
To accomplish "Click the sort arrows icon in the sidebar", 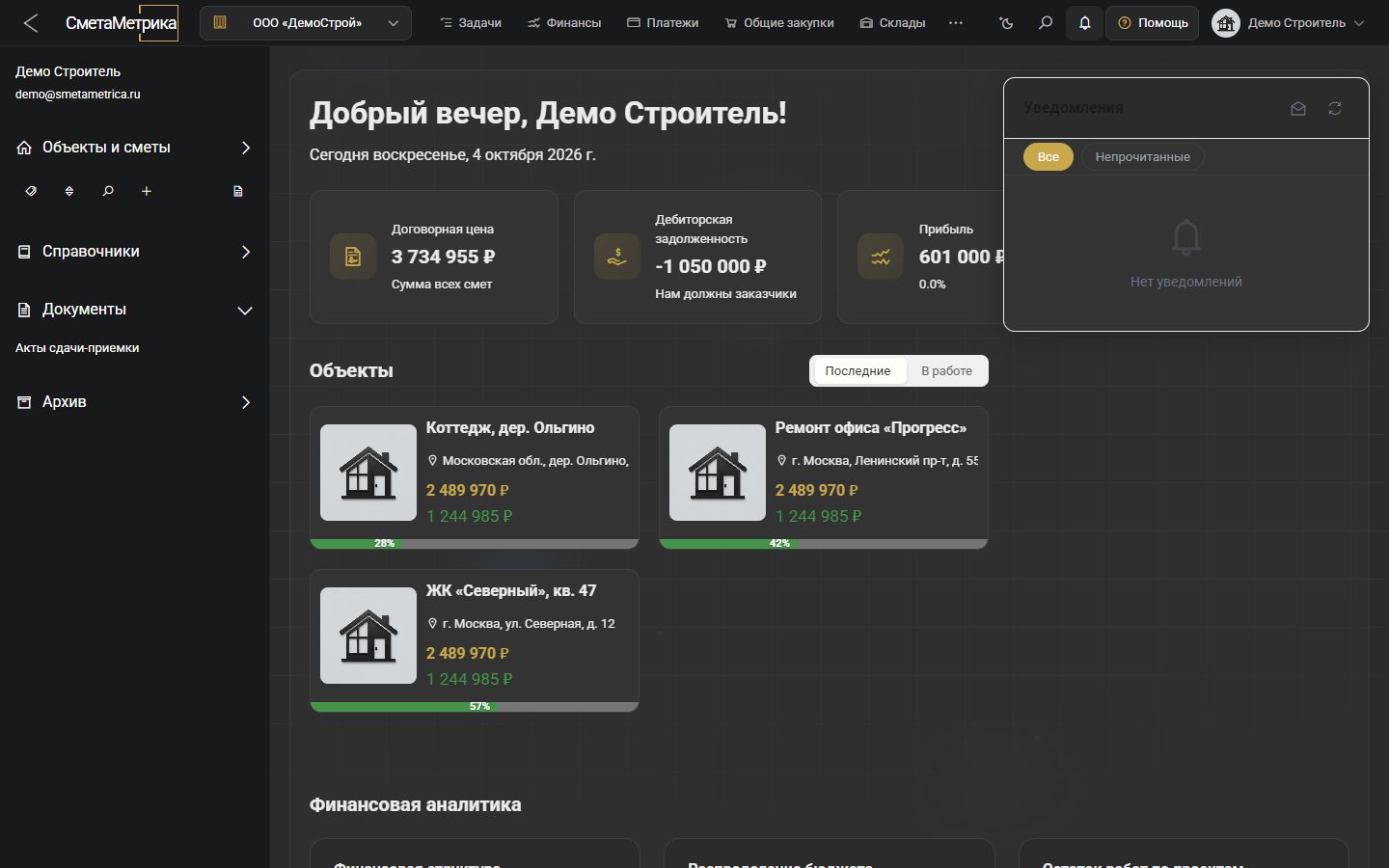I will pos(69,191).
